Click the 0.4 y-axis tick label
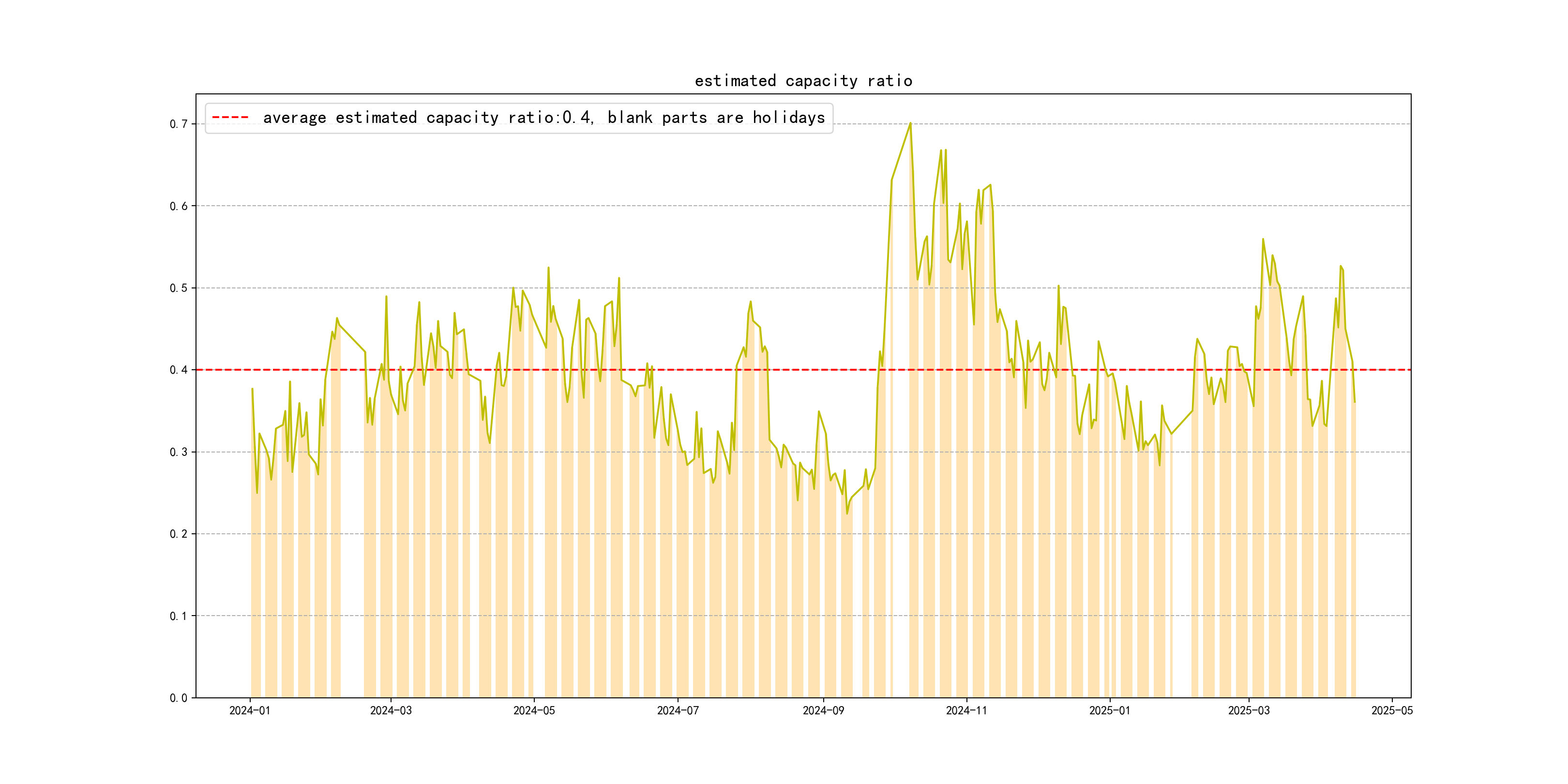 (x=179, y=370)
